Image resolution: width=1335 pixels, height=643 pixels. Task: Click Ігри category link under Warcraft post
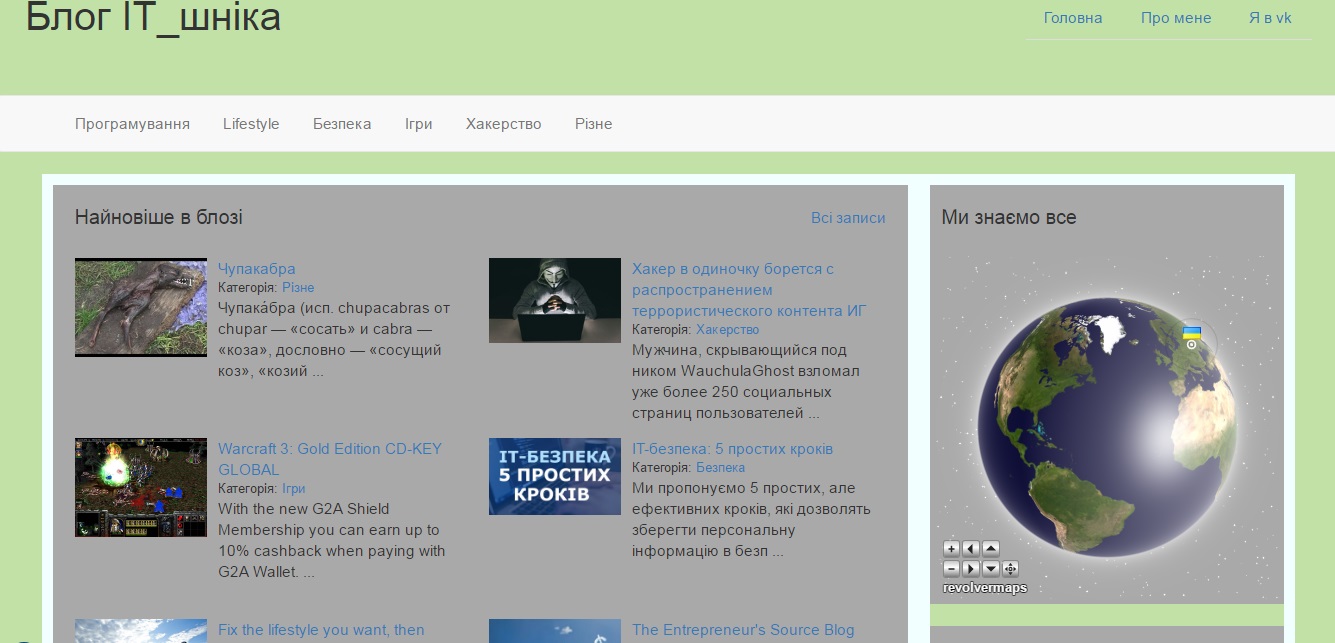click(293, 489)
